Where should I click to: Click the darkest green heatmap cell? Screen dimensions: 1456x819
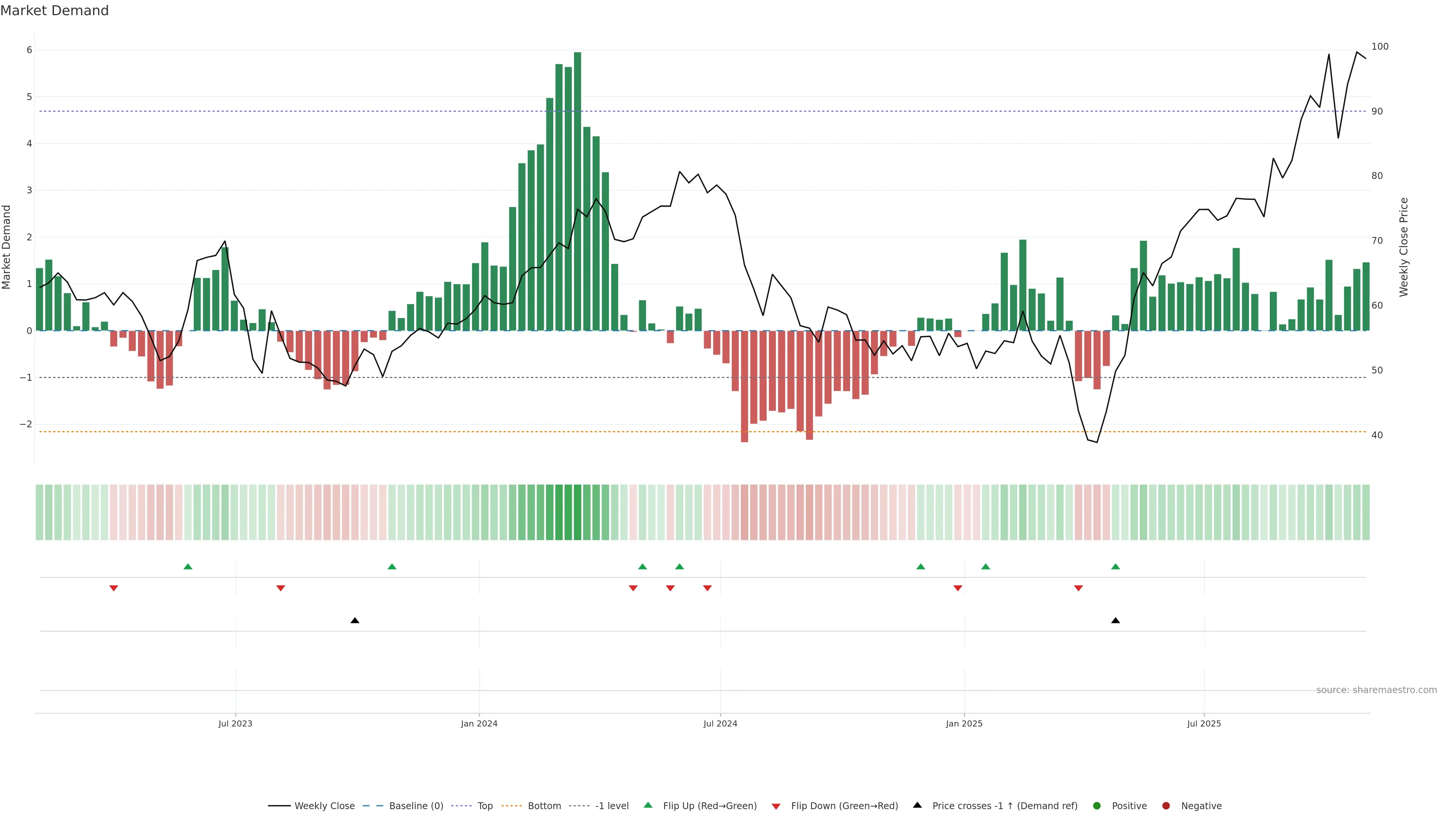pos(577,512)
